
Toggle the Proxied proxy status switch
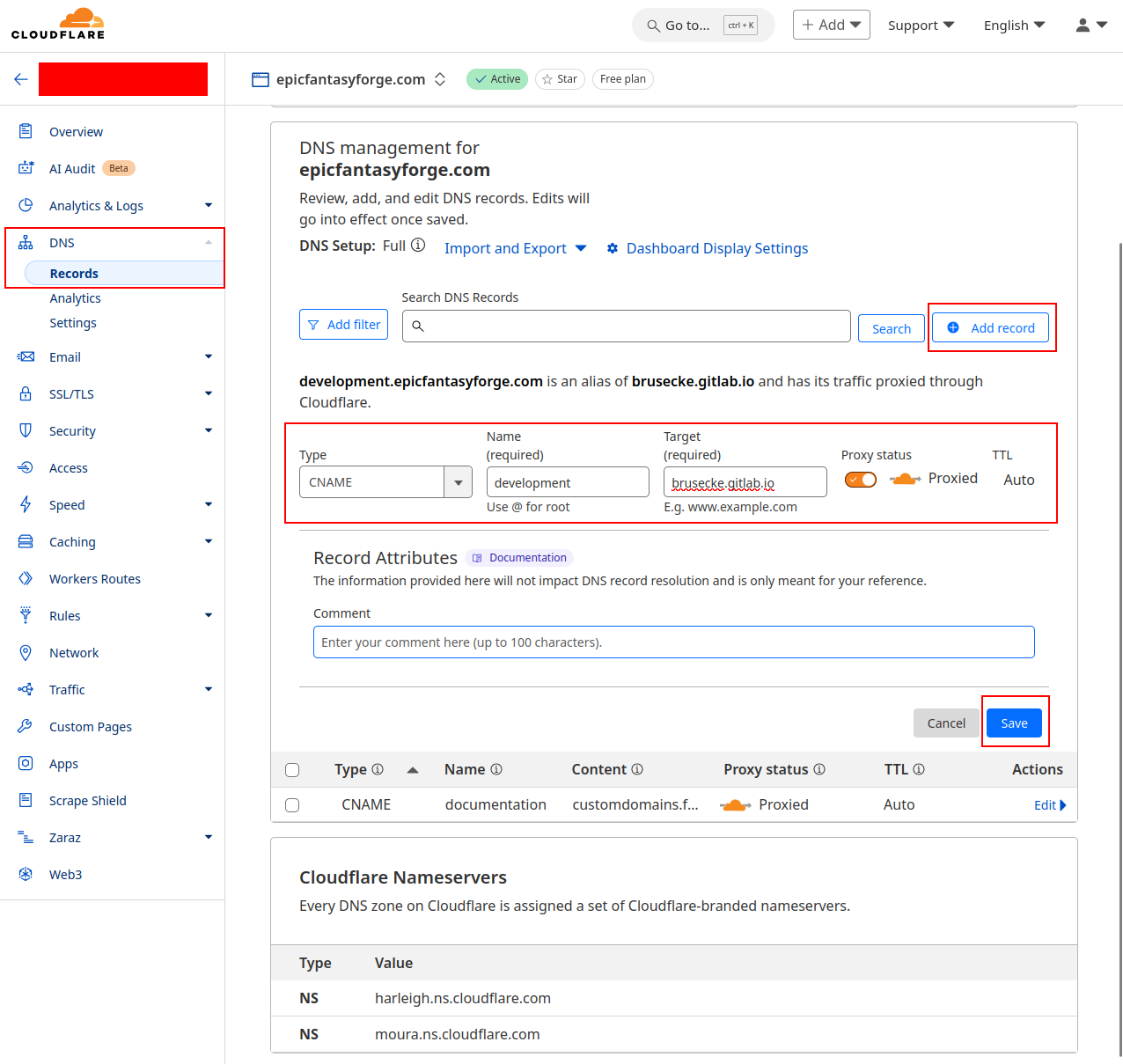click(x=861, y=480)
